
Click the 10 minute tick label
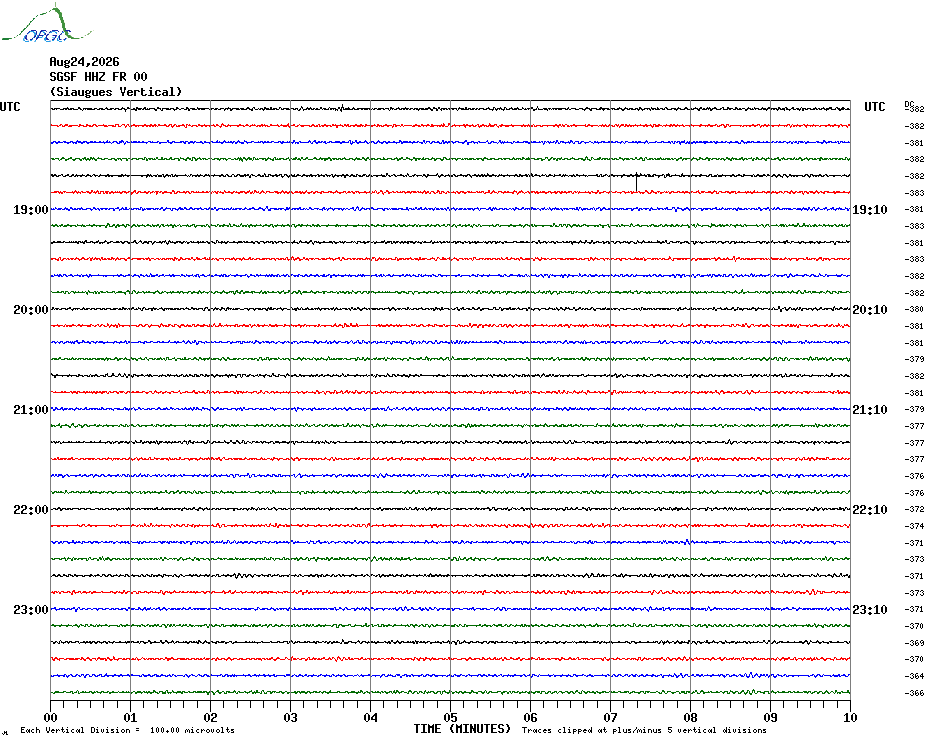pos(850,718)
